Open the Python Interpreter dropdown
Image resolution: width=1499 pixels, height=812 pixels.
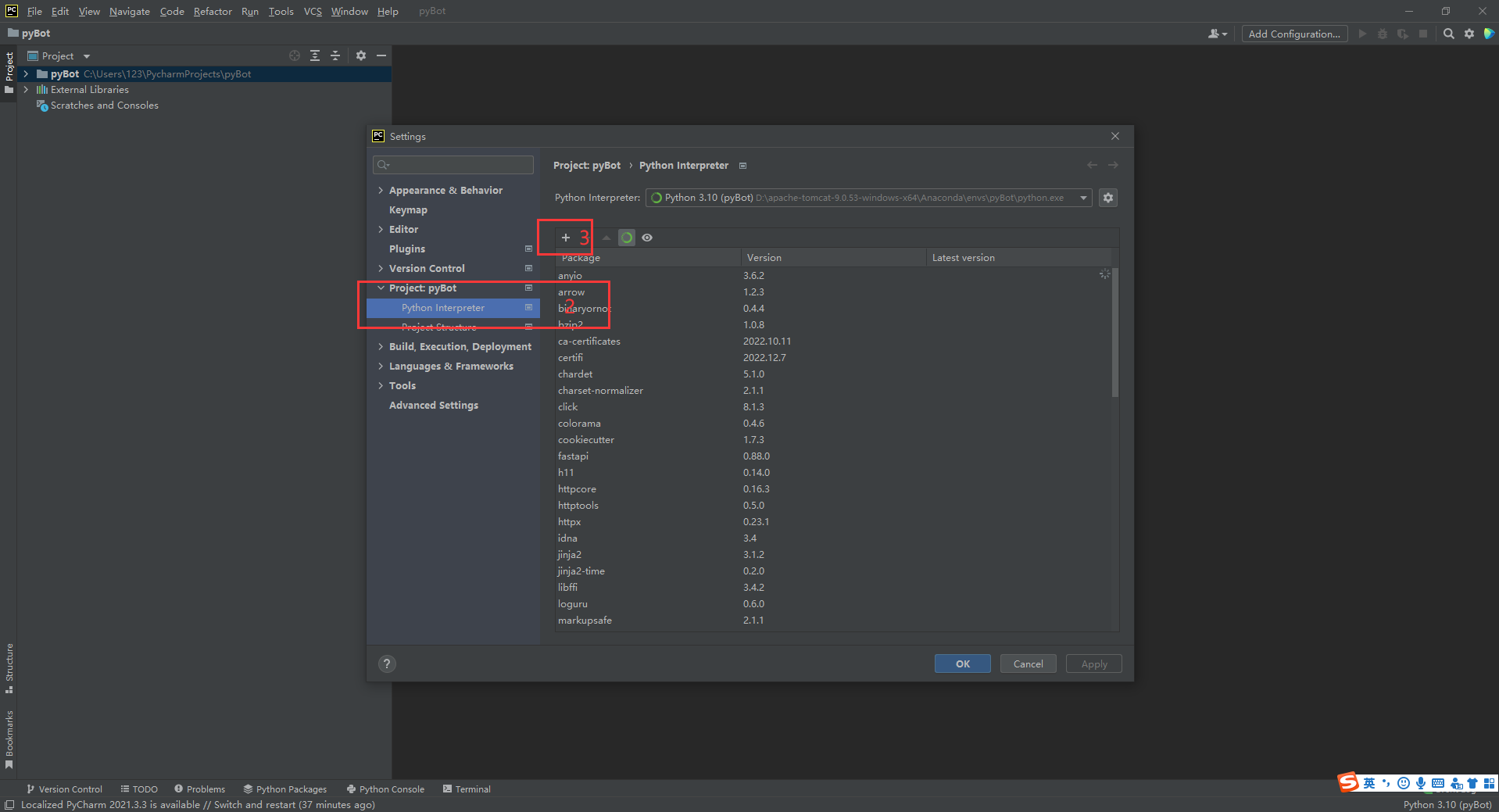click(x=869, y=198)
